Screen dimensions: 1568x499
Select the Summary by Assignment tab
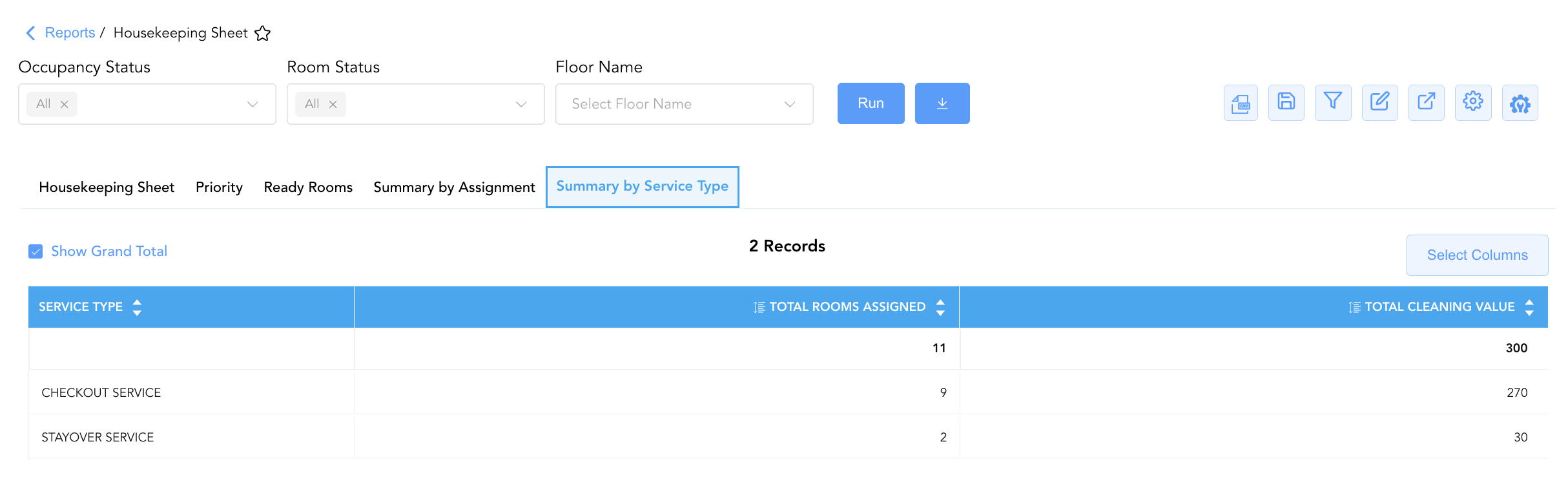pos(454,187)
